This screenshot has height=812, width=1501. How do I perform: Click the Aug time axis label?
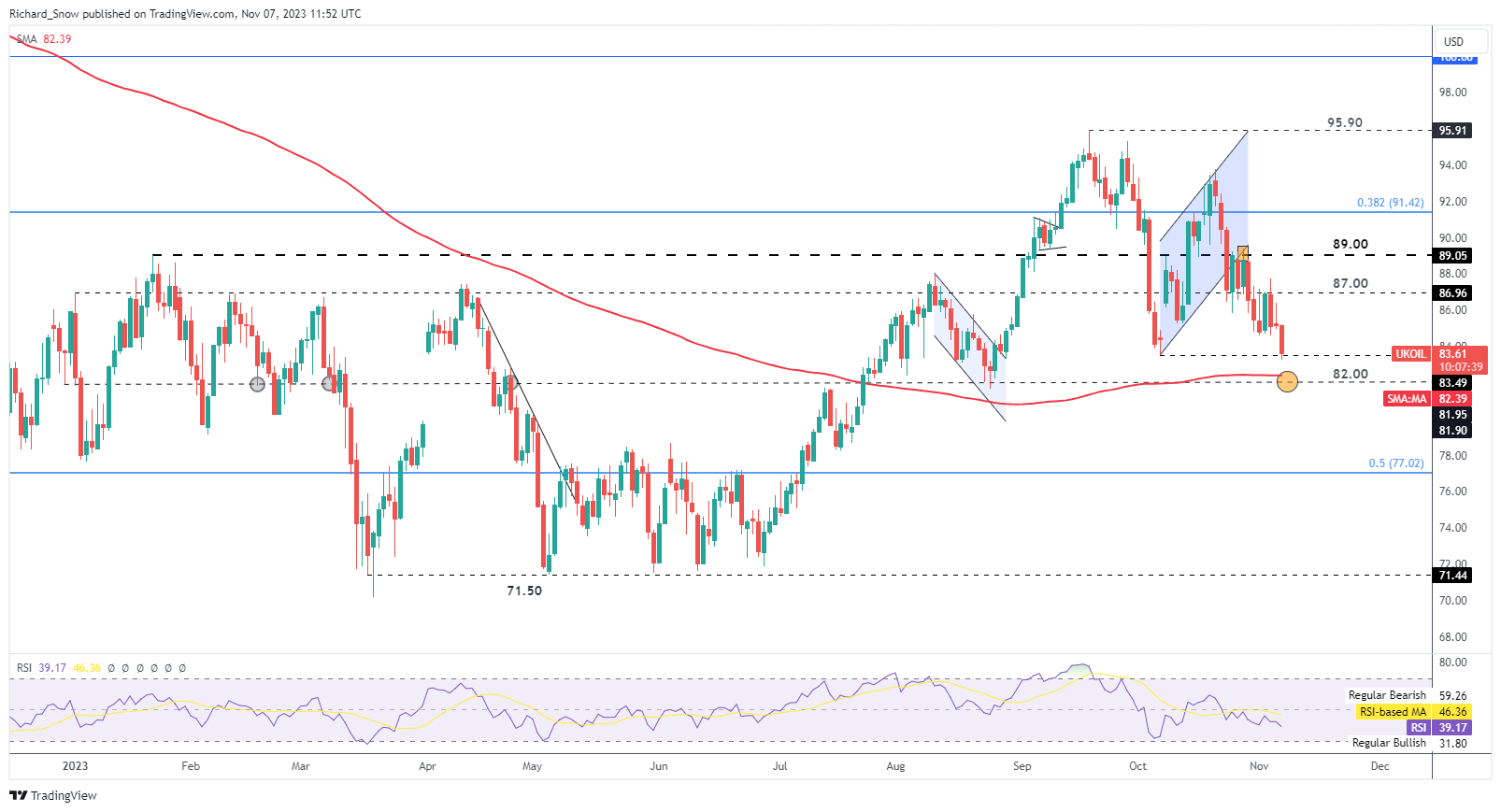pos(895,766)
